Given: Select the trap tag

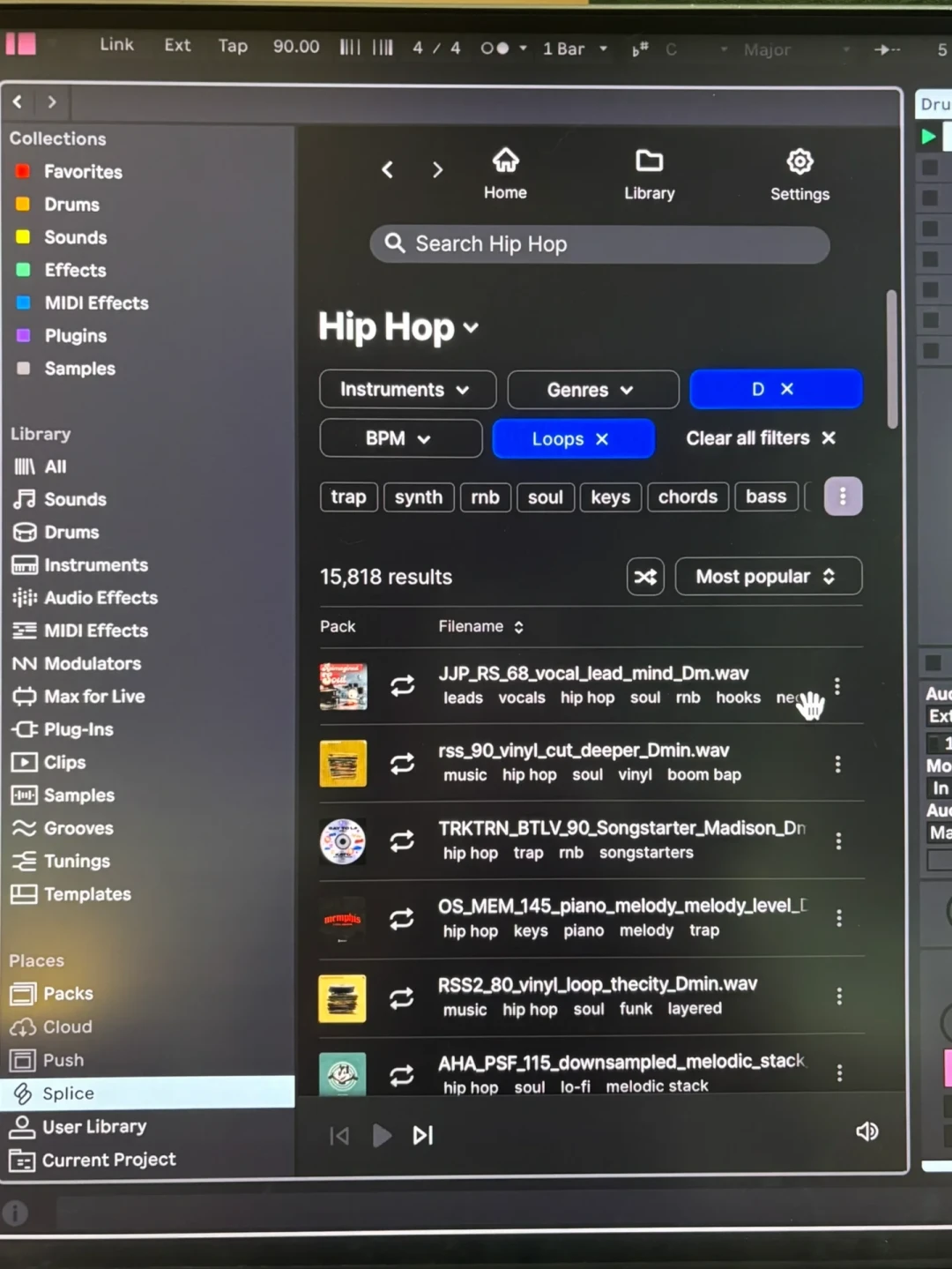Looking at the screenshot, I should (x=348, y=497).
